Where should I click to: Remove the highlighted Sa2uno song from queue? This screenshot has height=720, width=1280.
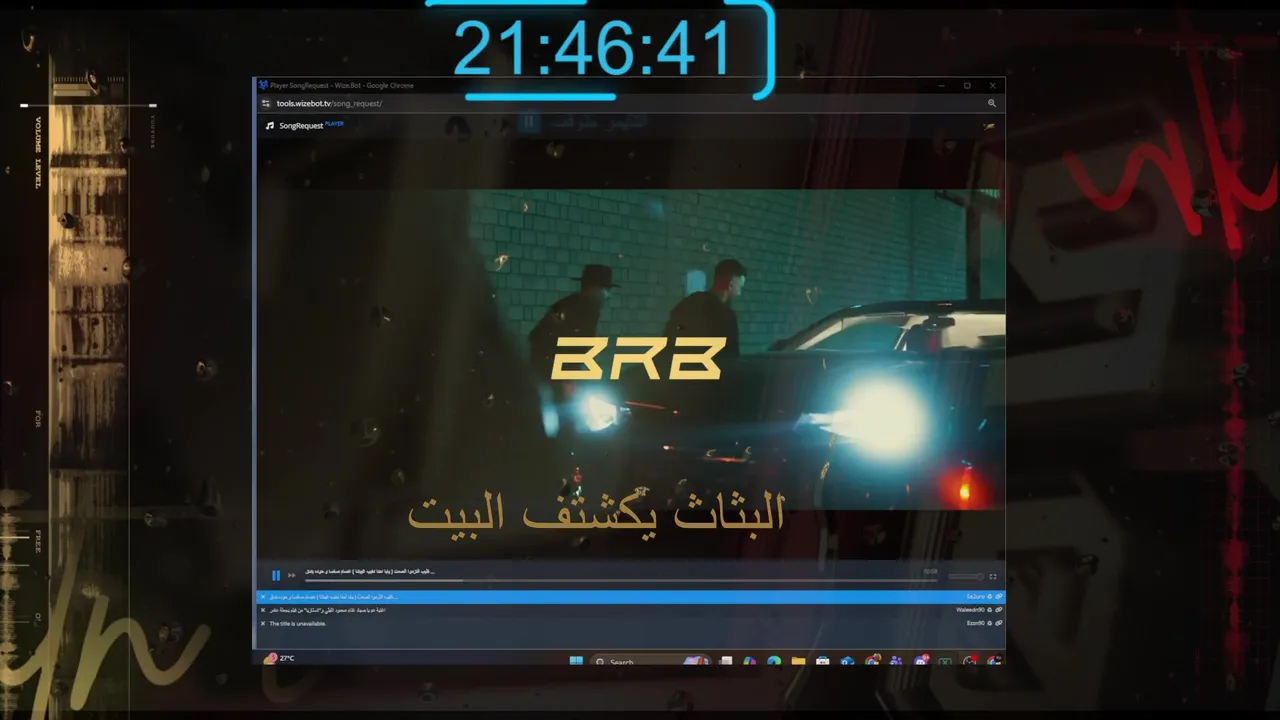pyautogui.click(x=263, y=597)
